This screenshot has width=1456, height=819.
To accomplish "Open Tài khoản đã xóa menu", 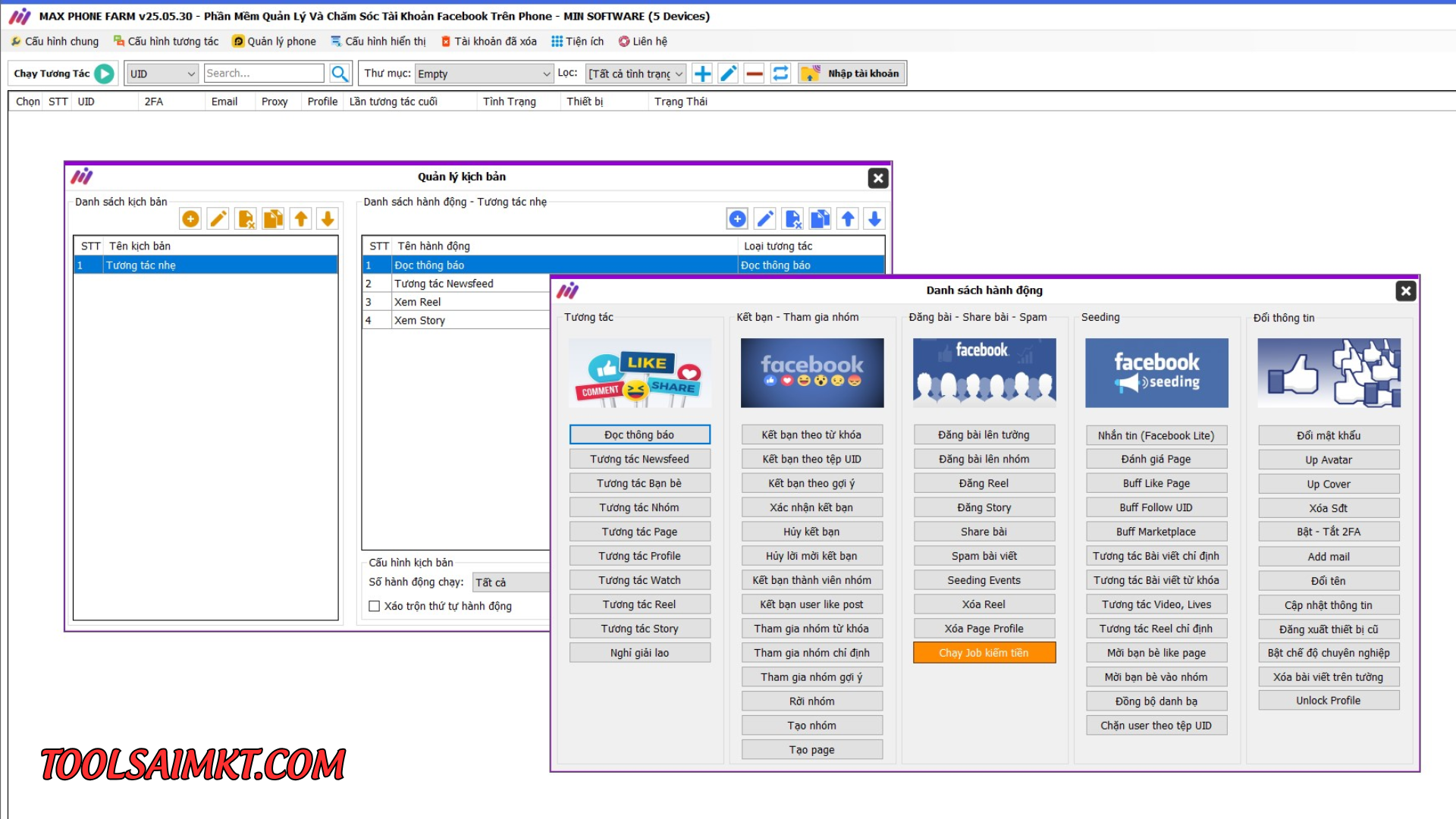I will point(489,42).
